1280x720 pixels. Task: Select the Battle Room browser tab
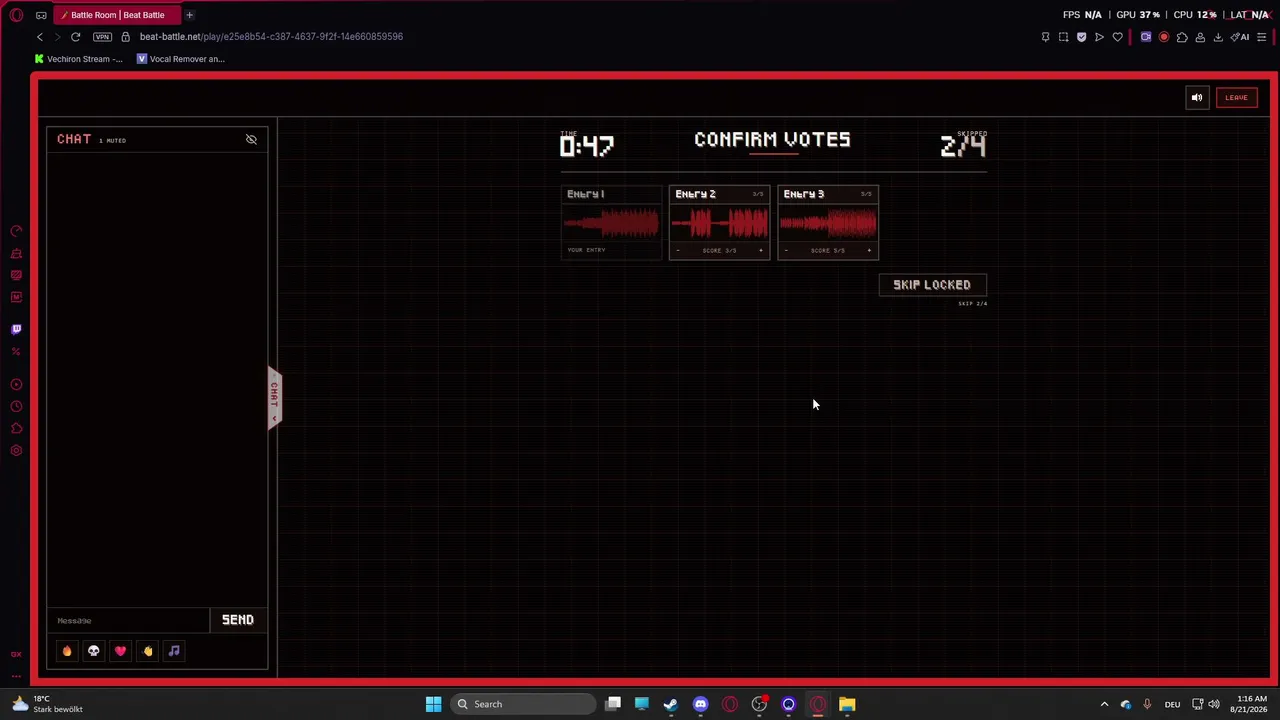click(117, 15)
